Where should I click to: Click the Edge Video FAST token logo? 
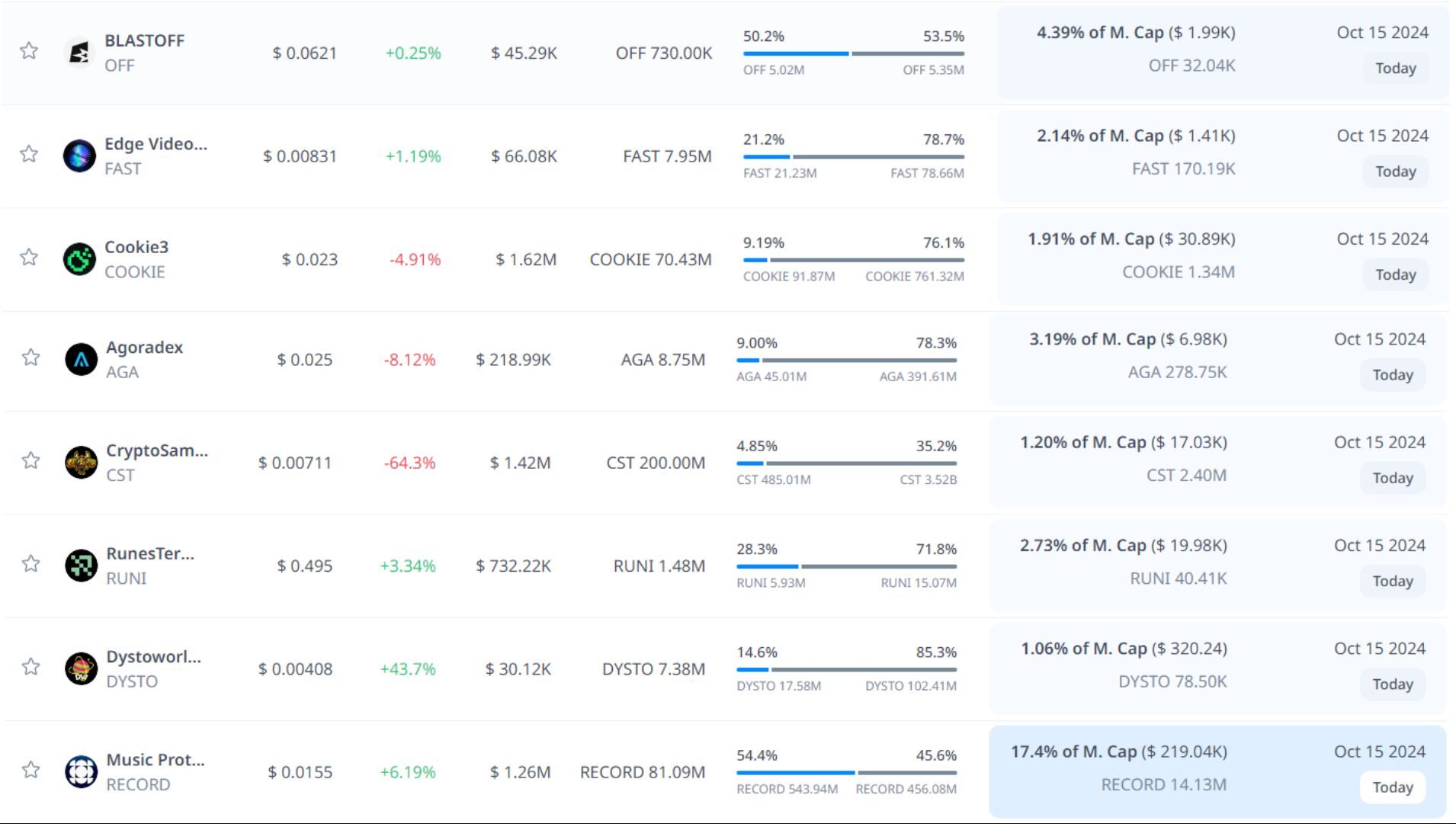[x=79, y=156]
